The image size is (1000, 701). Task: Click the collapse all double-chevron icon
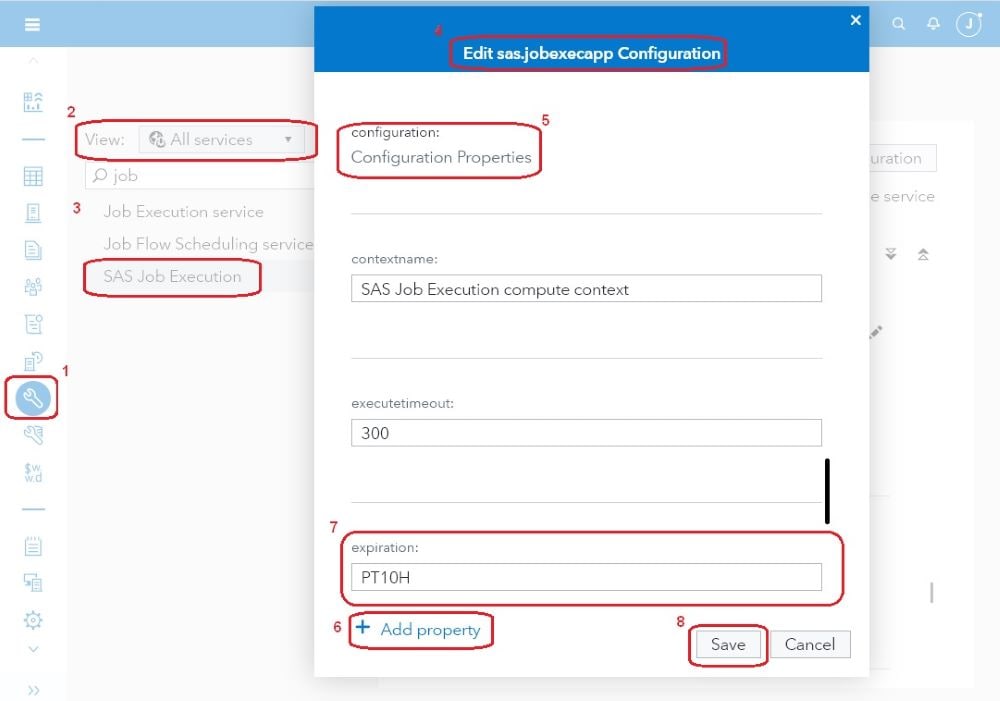click(923, 255)
